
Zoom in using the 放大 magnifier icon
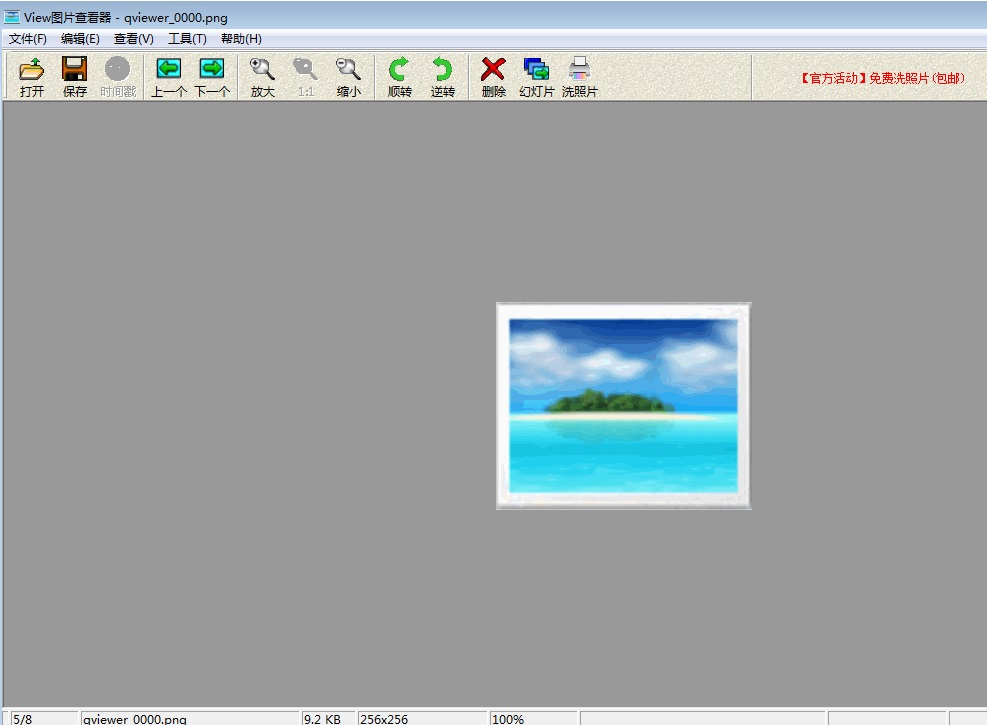262,75
